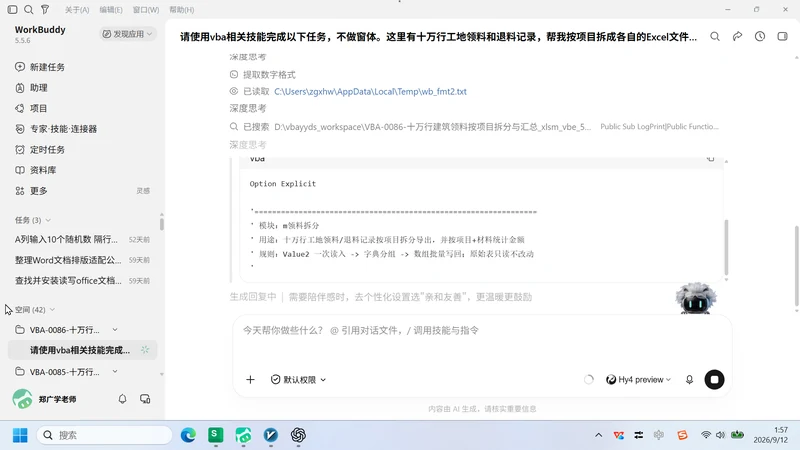Toggle the sidebar panel icon at top-left
Screen dimensions: 800x450
[x=13, y=9]
